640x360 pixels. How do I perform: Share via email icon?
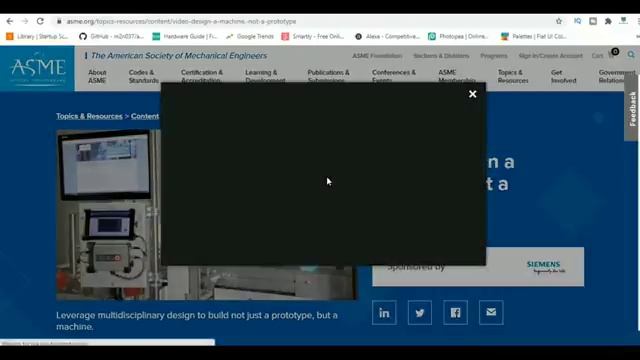point(491,313)
